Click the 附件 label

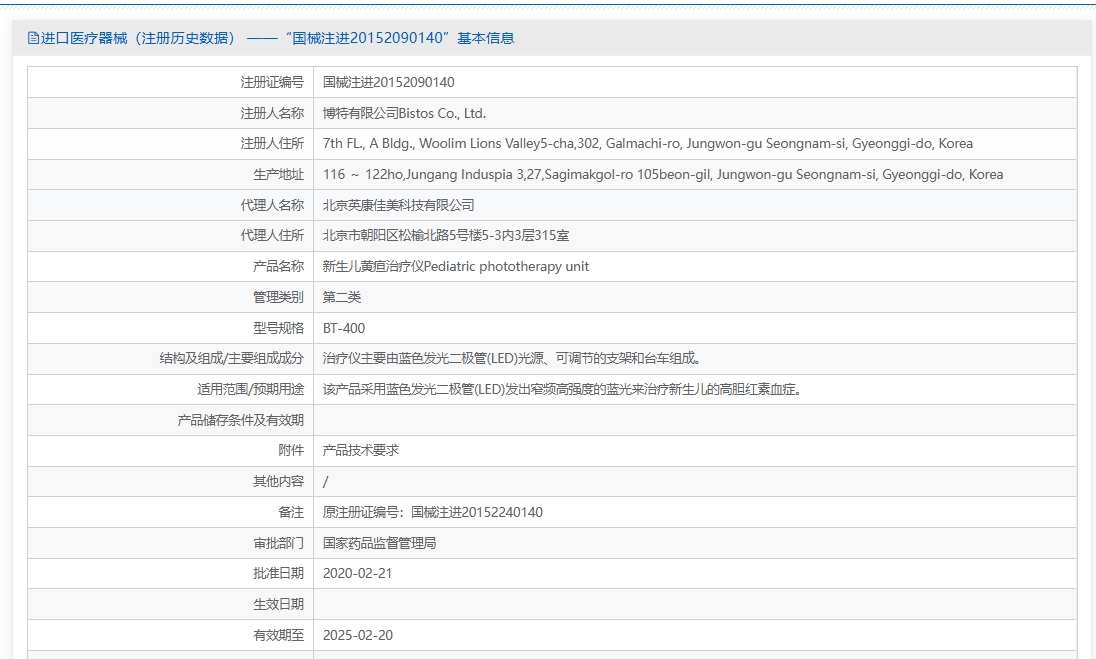(291, 450)
